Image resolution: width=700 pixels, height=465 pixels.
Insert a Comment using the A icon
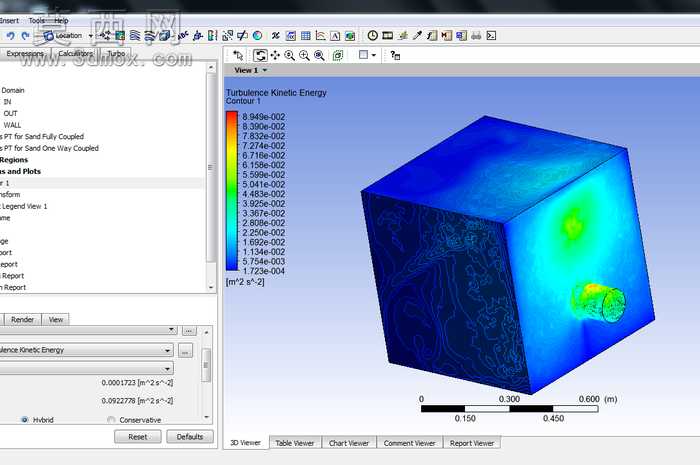[335, 36]
